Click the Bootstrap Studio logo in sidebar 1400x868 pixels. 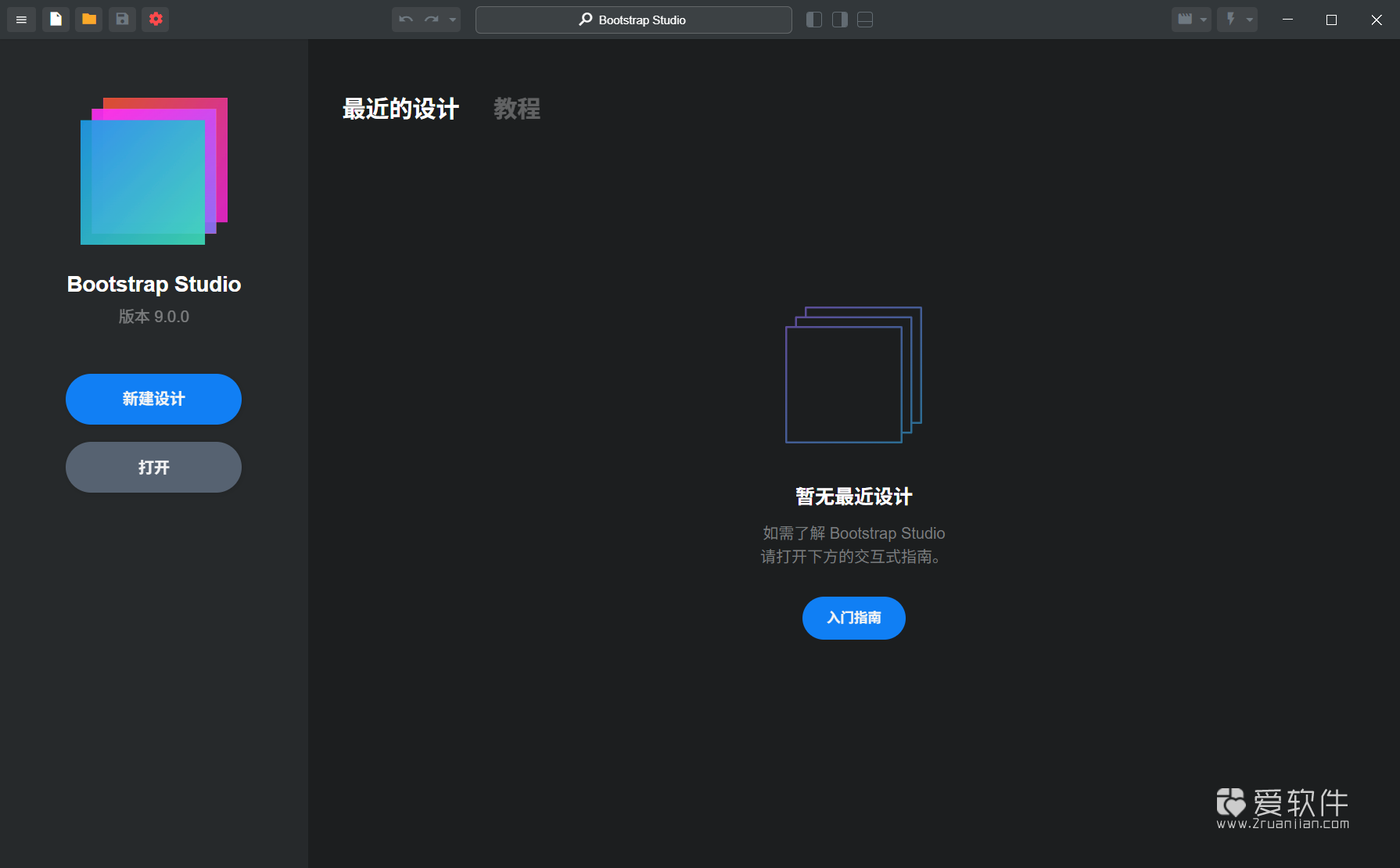[x=154, y=171]
